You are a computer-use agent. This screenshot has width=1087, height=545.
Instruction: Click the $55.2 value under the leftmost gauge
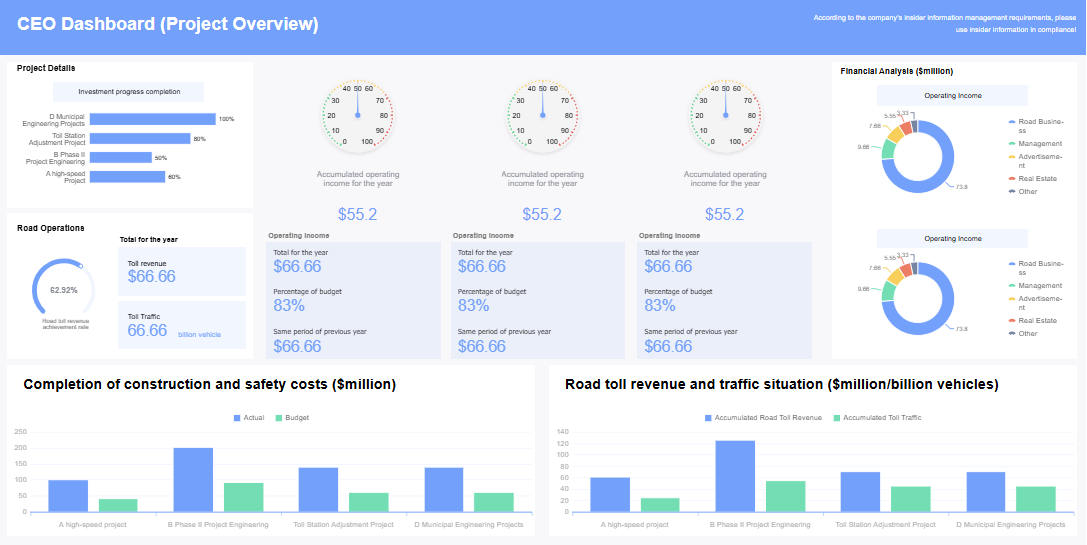[358, 214]
